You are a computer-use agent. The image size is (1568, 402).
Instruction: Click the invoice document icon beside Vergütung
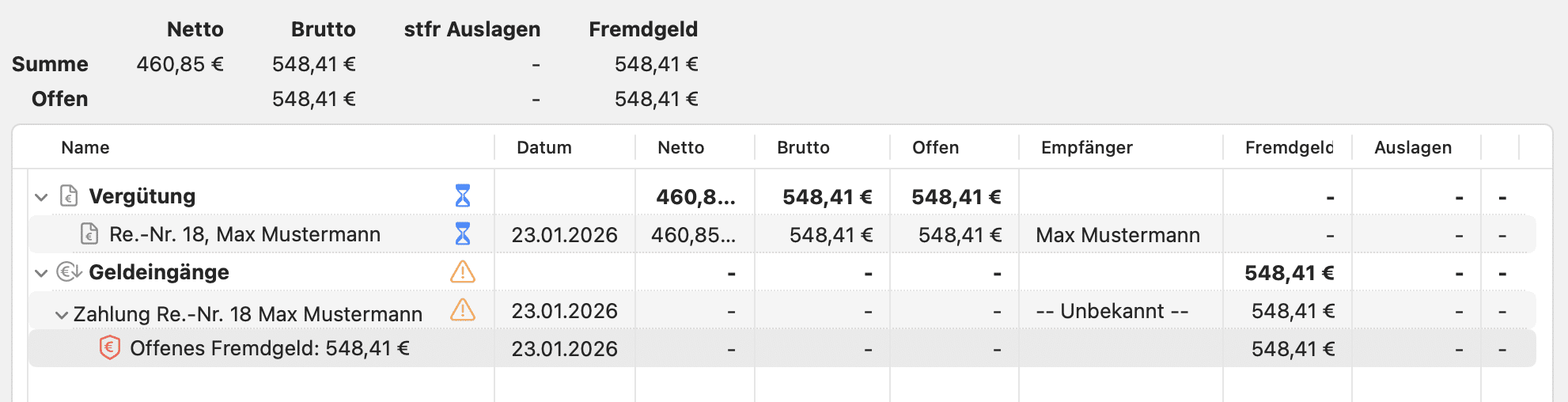[x=70, y=195]
